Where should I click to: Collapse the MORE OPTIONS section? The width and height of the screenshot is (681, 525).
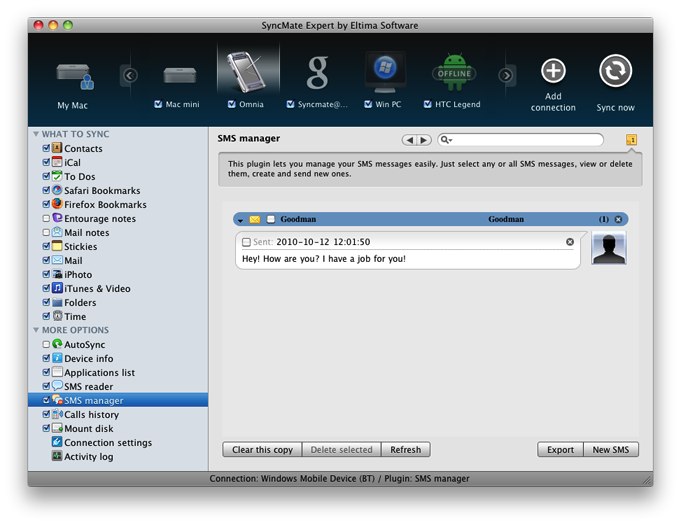click(36, 330)
